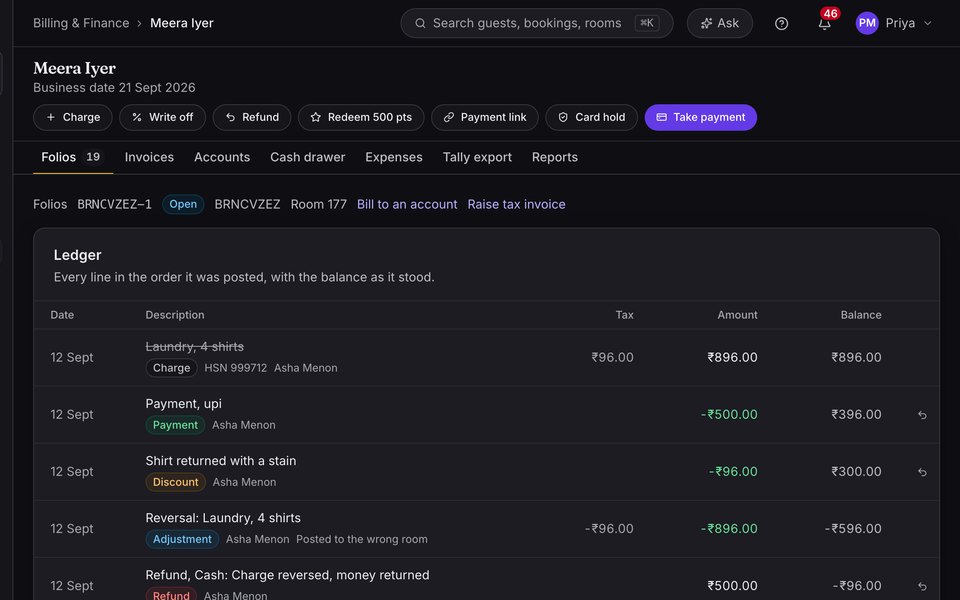960x600 pixels.
Task: Click the red Refund tag
Action: click(171, 594)
